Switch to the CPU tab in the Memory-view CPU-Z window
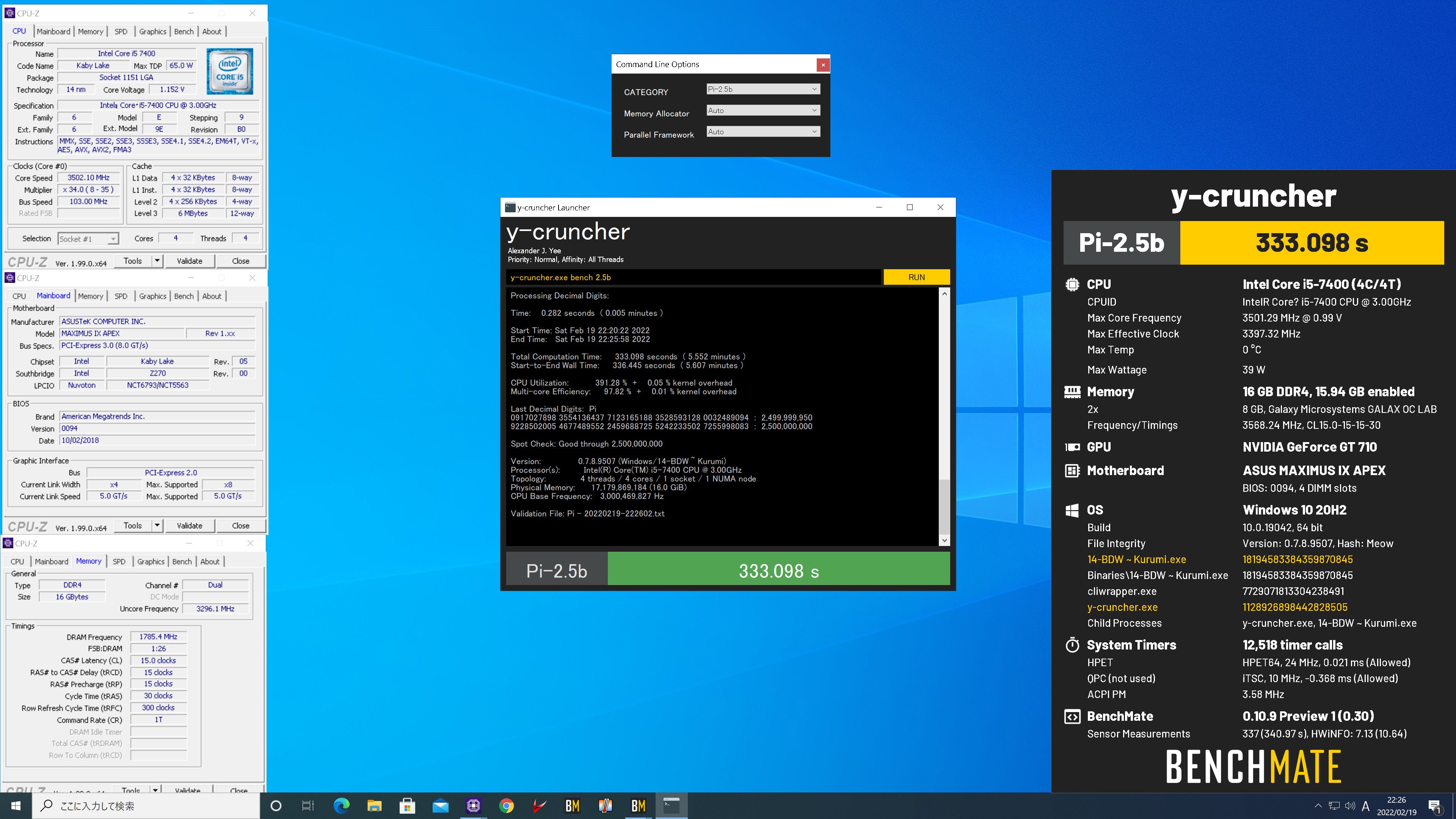The image size is (1456, 819). [x=17, y=561]
